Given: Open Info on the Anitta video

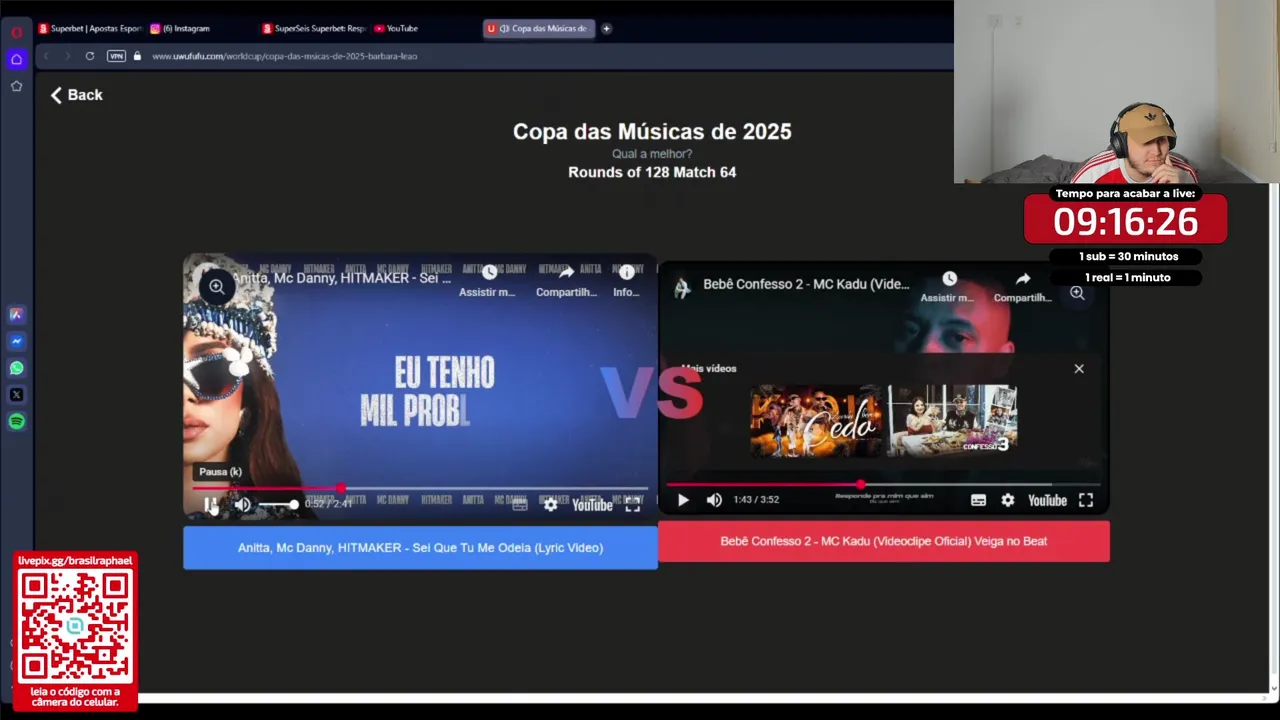Looking at the screenshot, I should coord(626,281).
